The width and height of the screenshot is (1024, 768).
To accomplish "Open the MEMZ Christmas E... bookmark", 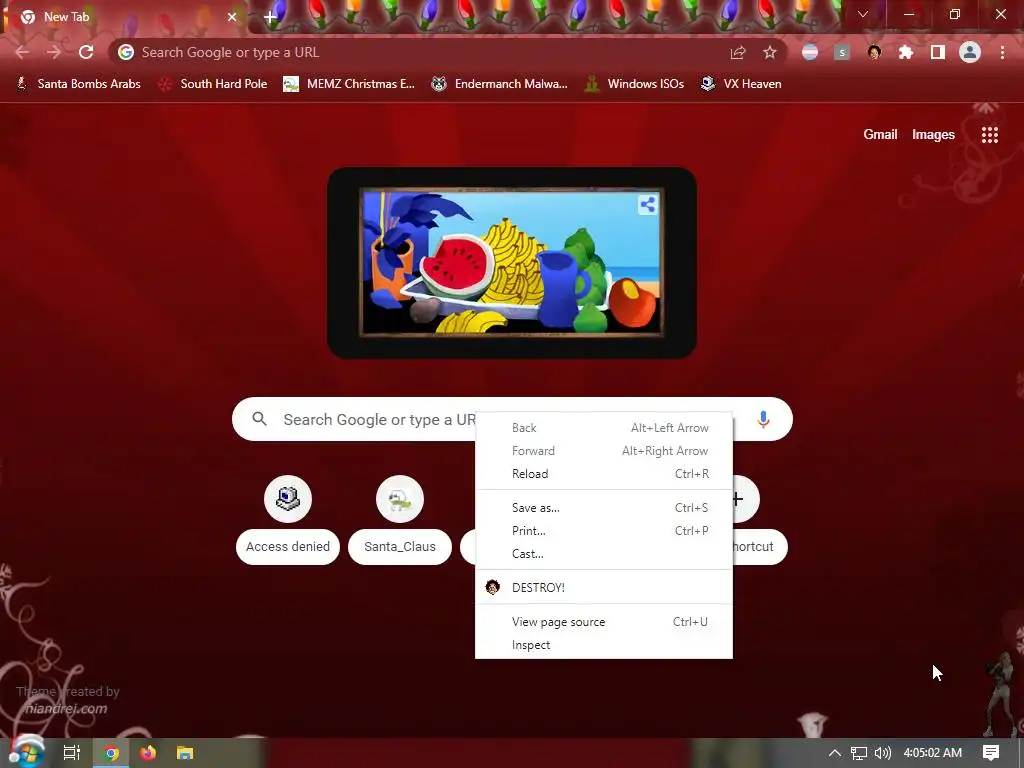I will (349, 84).
